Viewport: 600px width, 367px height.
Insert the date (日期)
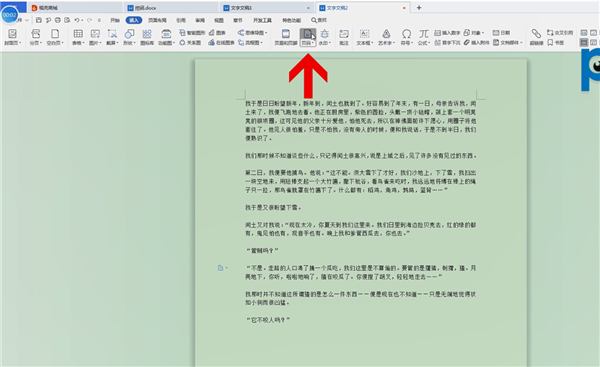501,33
